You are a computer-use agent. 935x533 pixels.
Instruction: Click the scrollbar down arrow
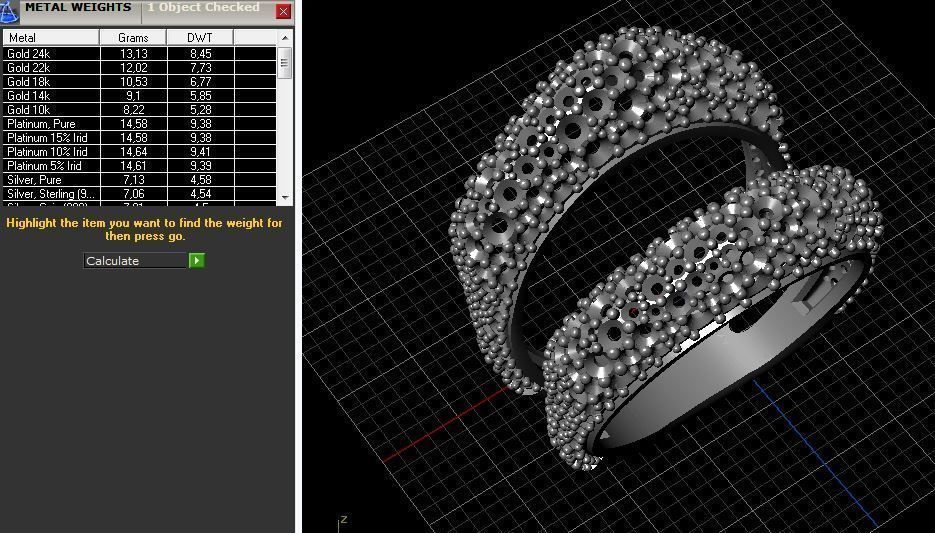pyautogui.click(x=285, y=197)
